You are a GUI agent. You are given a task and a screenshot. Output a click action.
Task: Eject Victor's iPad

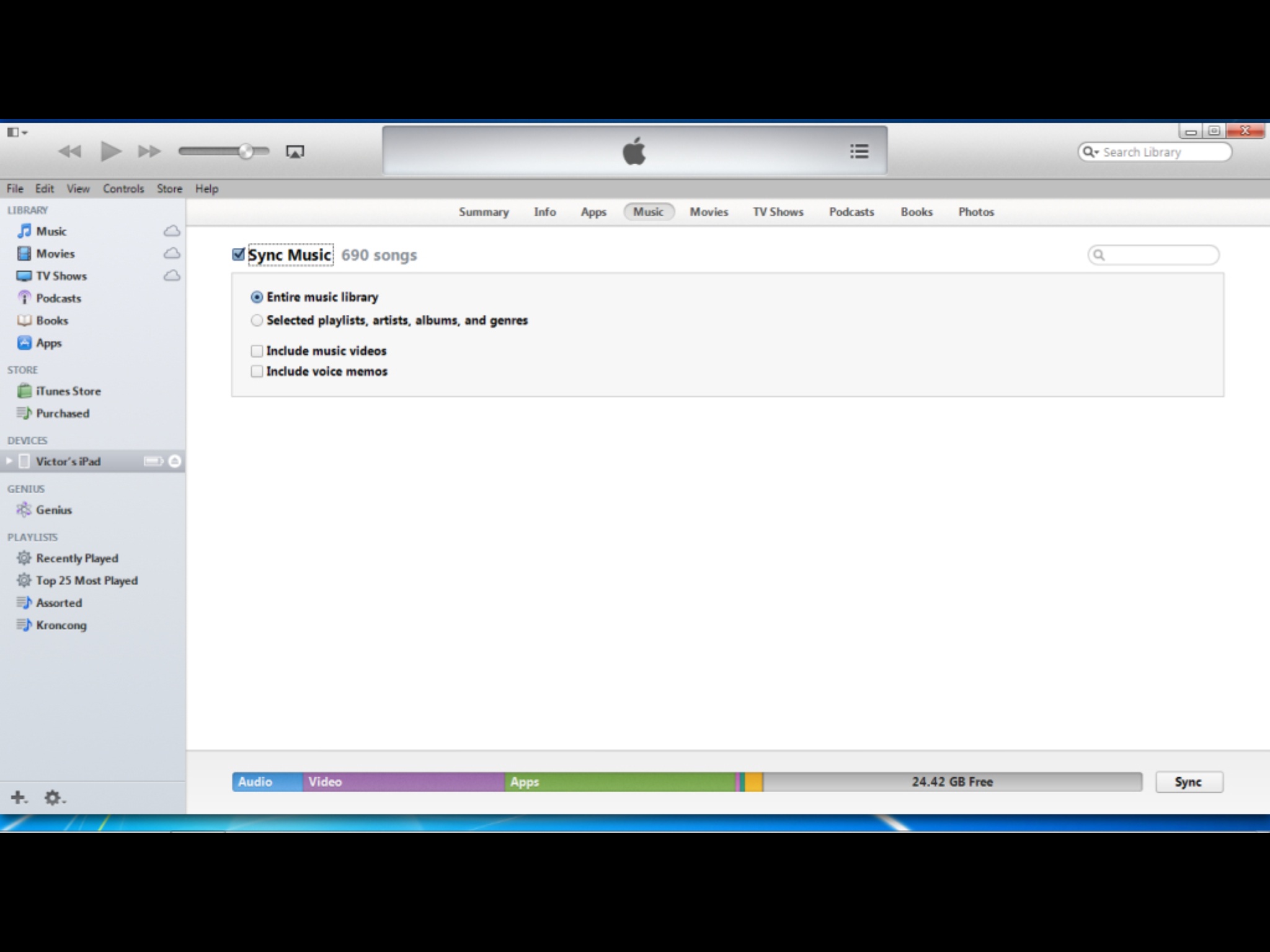(x=175, y=461)
